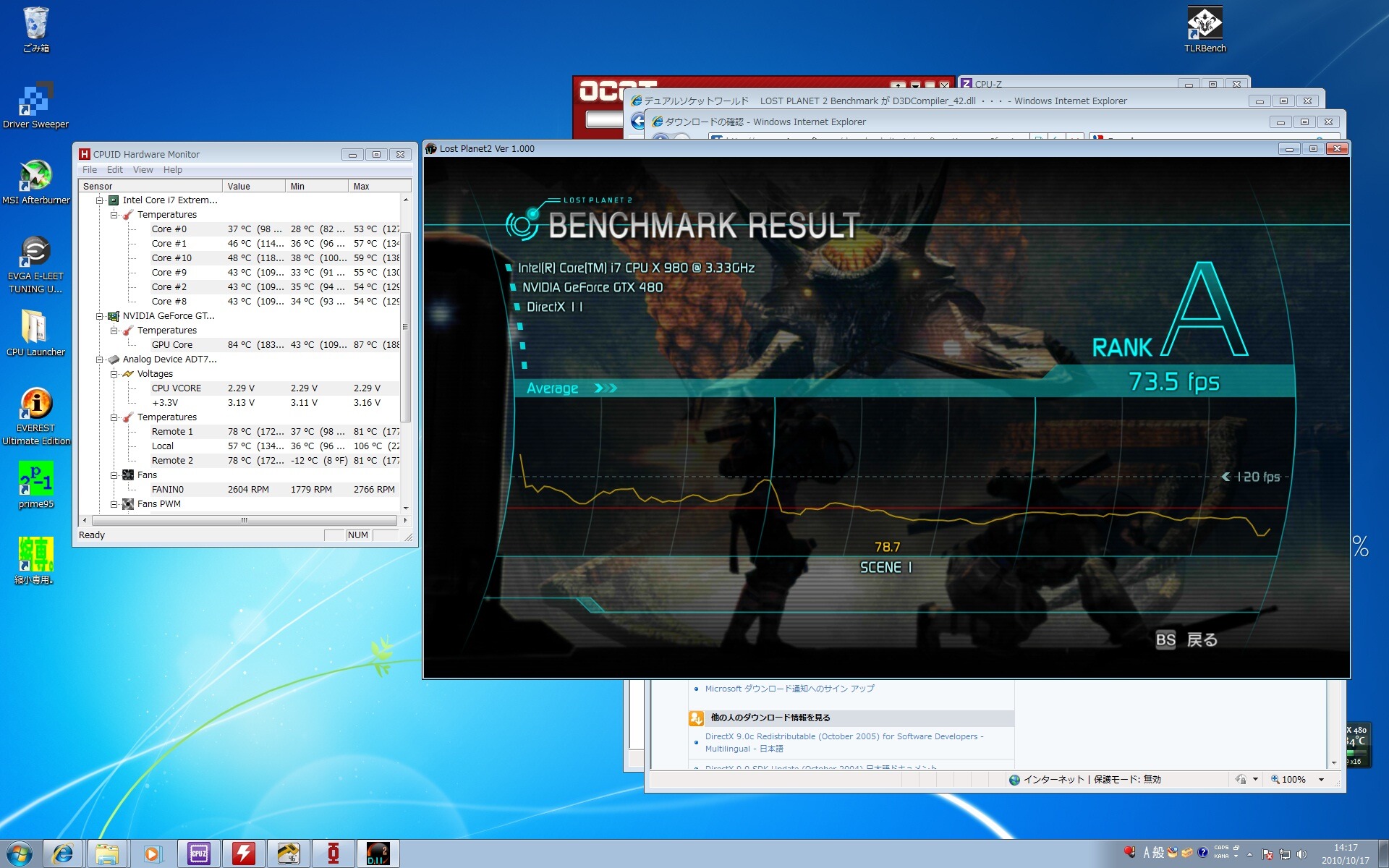The width and height of the screenshot is (1389, 868).
Task: Click Lost Planet 2 taskbar icon
Action: pos(378,854)
